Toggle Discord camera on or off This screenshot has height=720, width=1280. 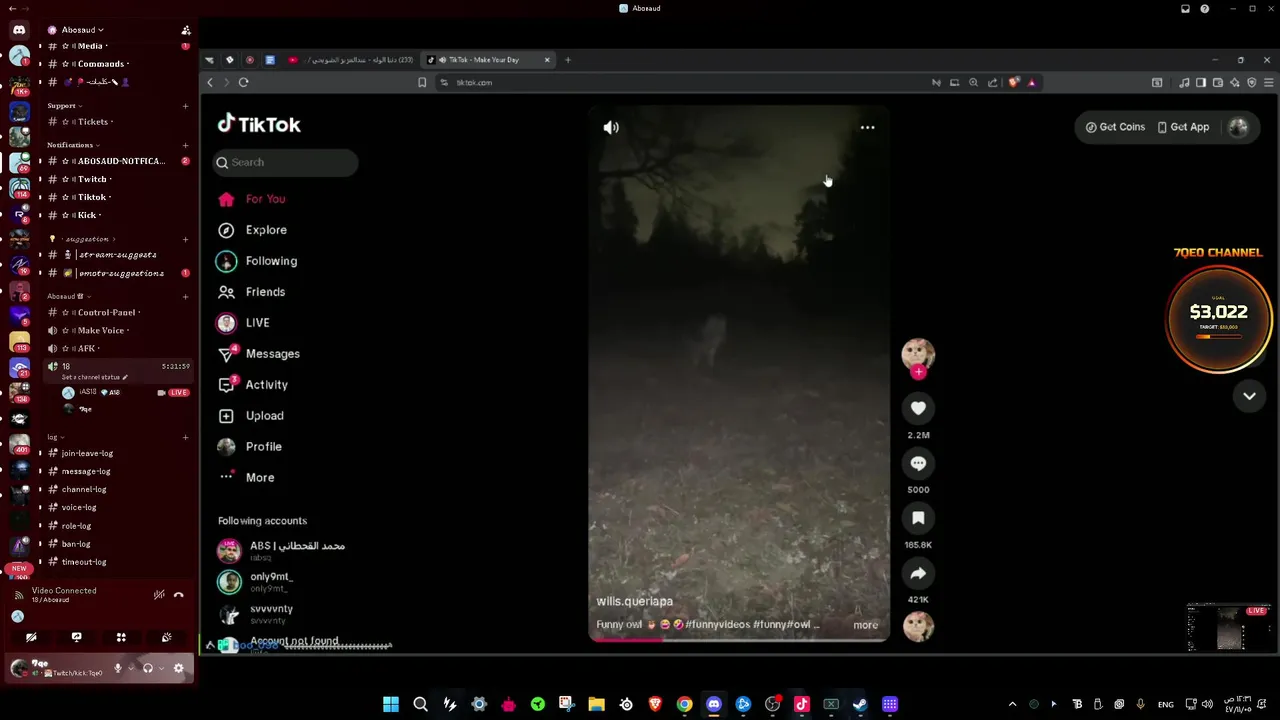coord(31,637)
